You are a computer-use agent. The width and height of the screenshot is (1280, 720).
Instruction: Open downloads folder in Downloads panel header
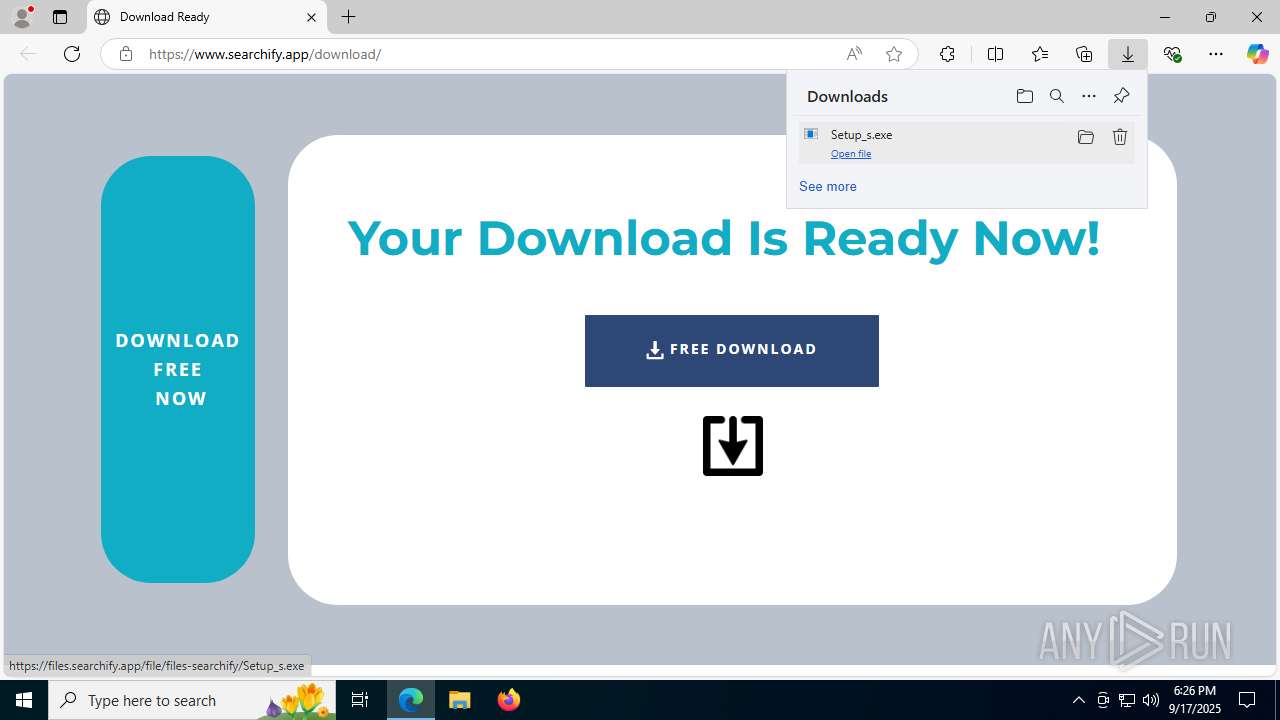[x=1024, y=96]
